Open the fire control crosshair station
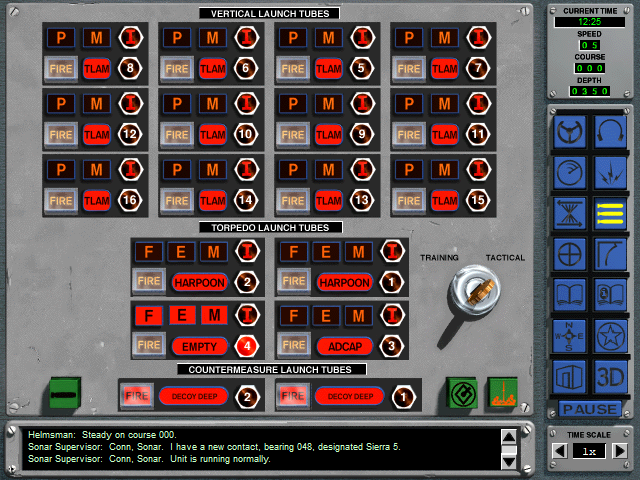Viewport: 640px width, 480px height. point(570,254)
